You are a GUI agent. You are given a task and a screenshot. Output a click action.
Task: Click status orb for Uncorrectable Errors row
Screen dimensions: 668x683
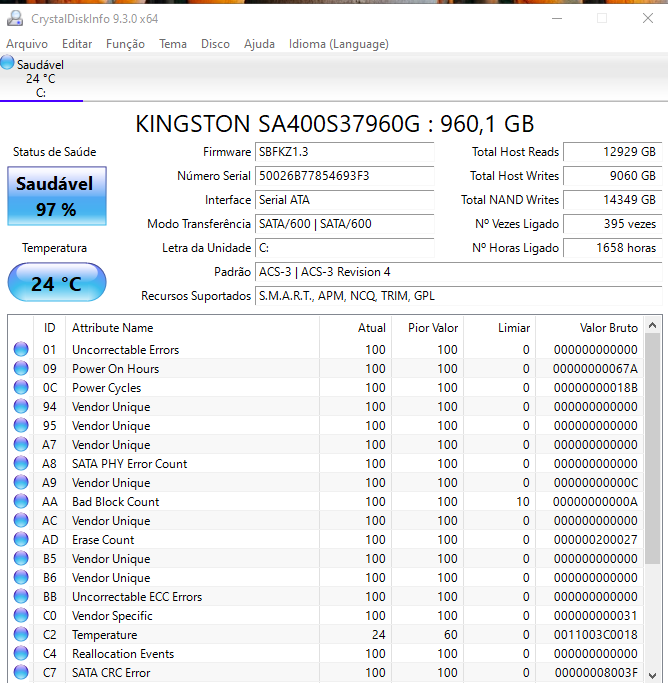tap(21, 349)
